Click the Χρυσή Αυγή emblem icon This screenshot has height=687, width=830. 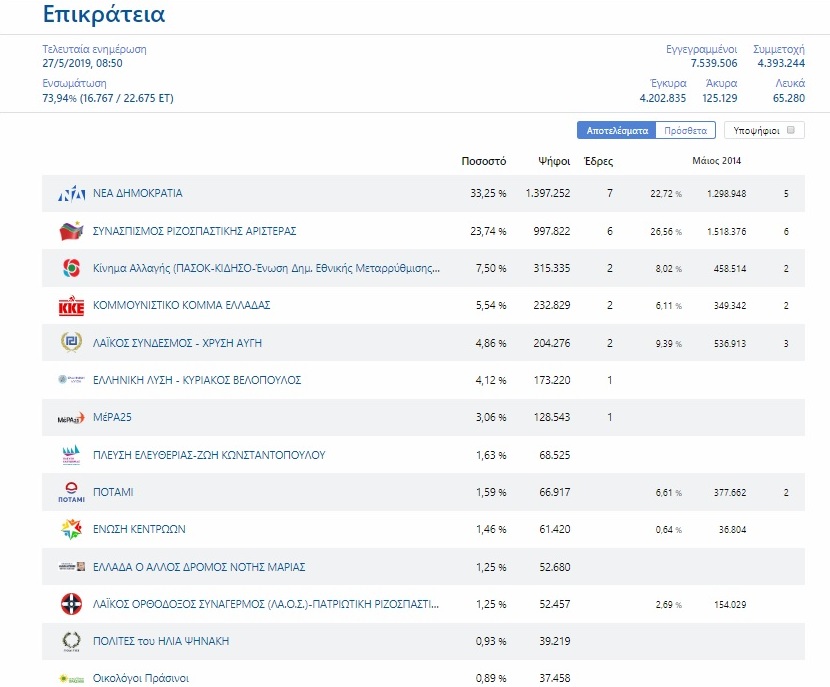pos(71,342)
